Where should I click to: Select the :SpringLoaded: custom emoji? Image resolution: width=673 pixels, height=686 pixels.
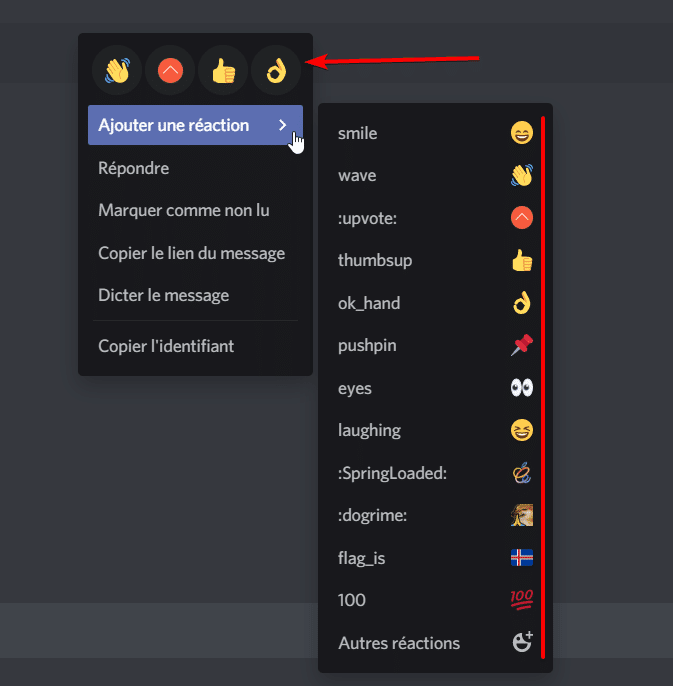coord(435,473)
